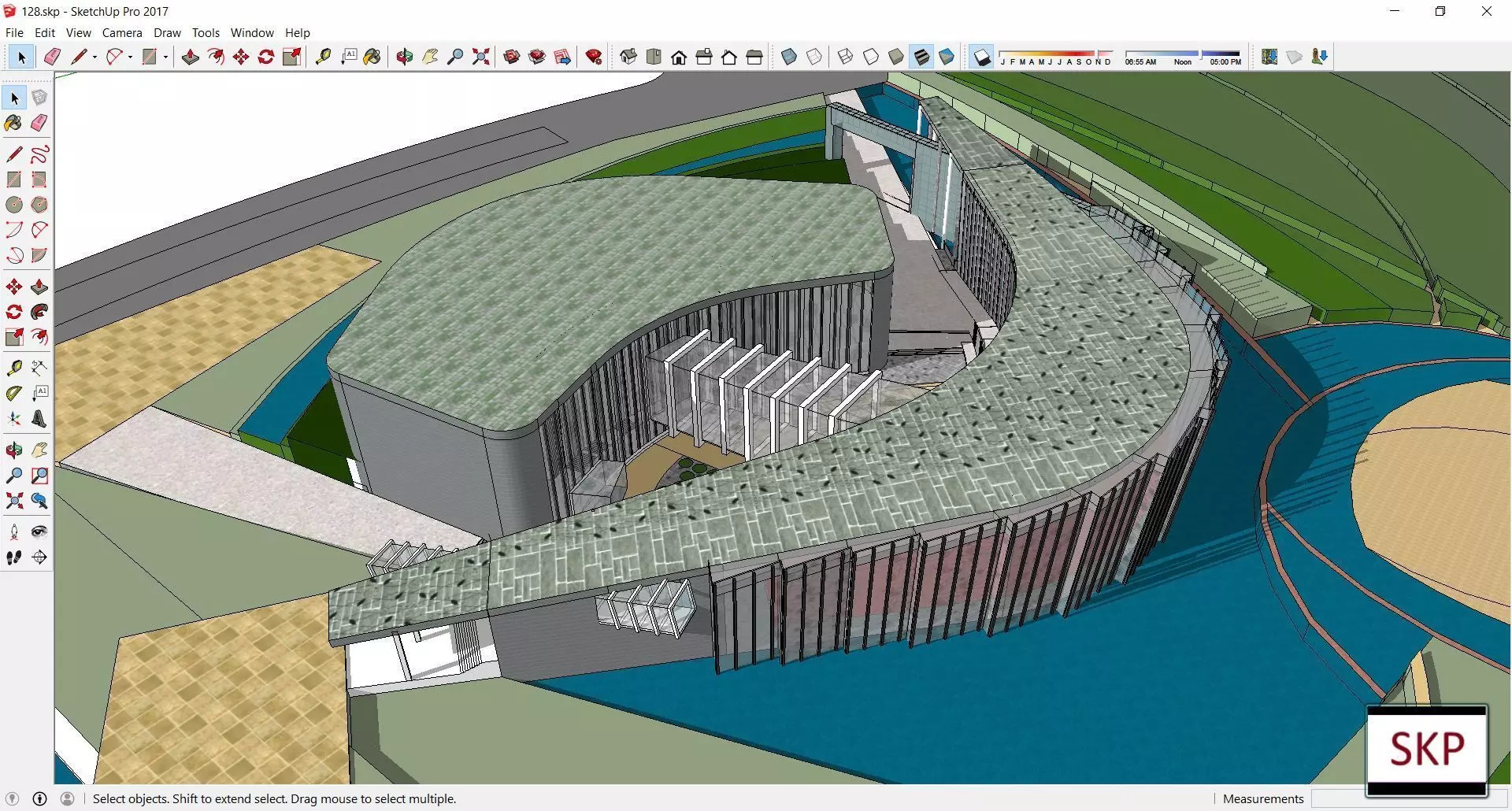Open the Camera menu

pos(122,32)
